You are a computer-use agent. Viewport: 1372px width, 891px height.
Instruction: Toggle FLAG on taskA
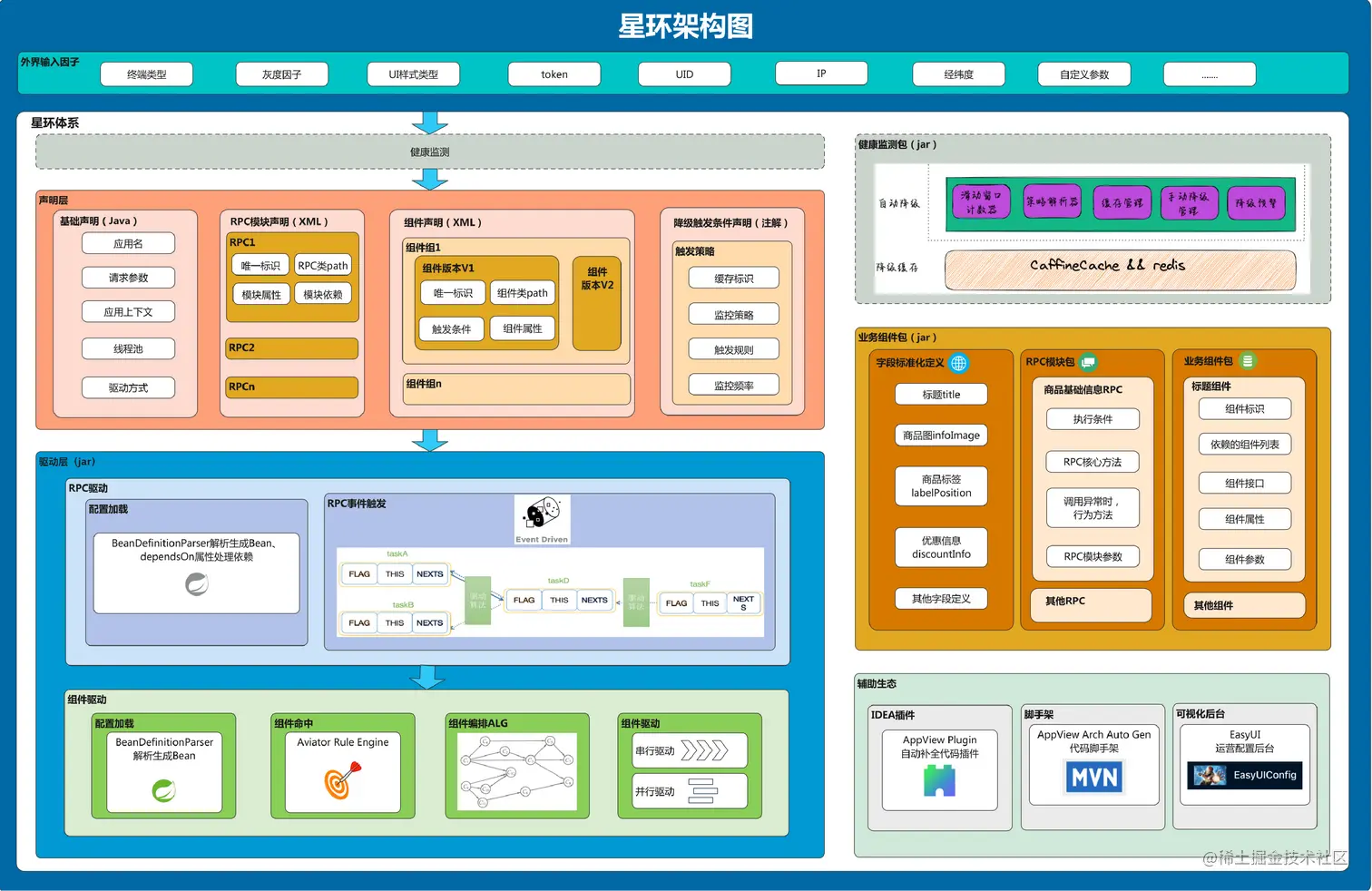coord(358,573)
